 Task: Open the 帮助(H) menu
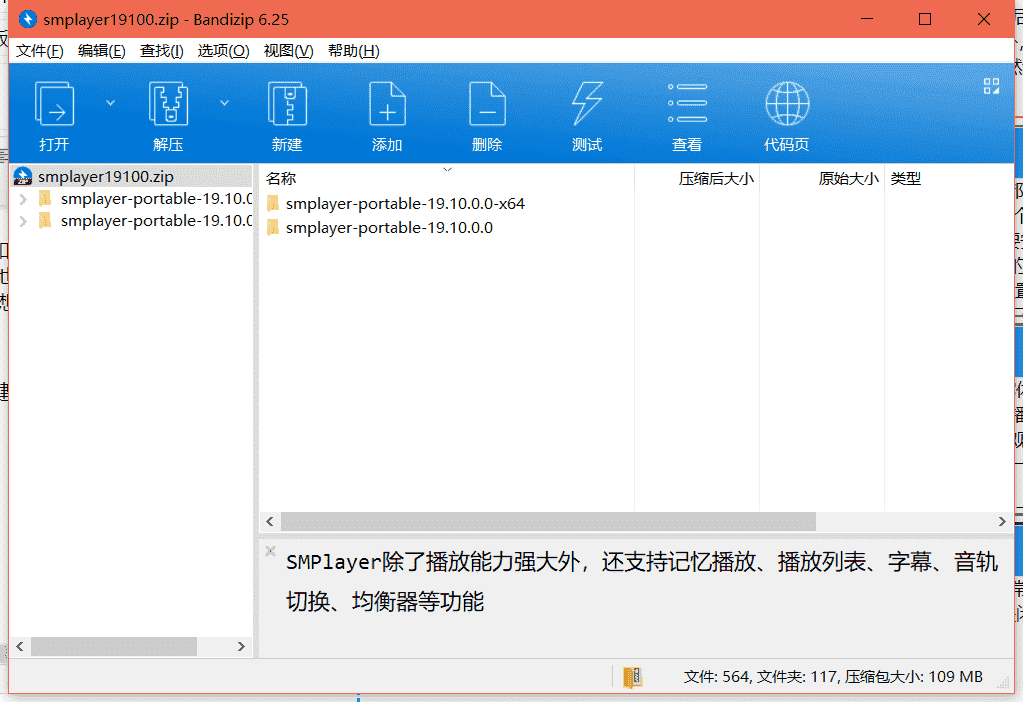(354, 51)
